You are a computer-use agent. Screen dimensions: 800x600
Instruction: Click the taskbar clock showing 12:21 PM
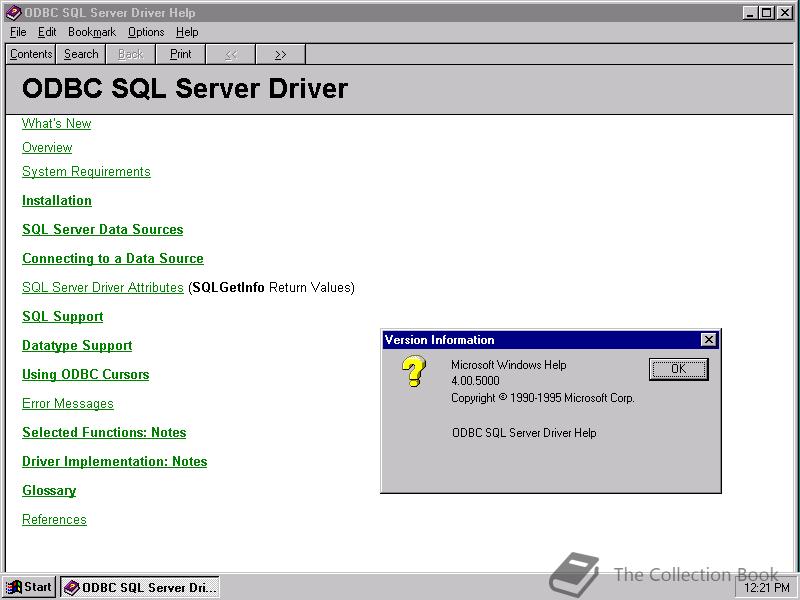click(767, 588)
